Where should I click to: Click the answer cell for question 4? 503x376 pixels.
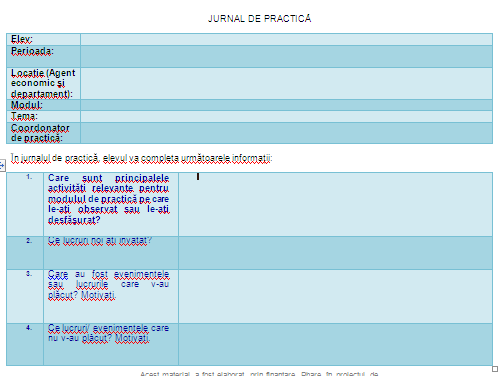335,344
